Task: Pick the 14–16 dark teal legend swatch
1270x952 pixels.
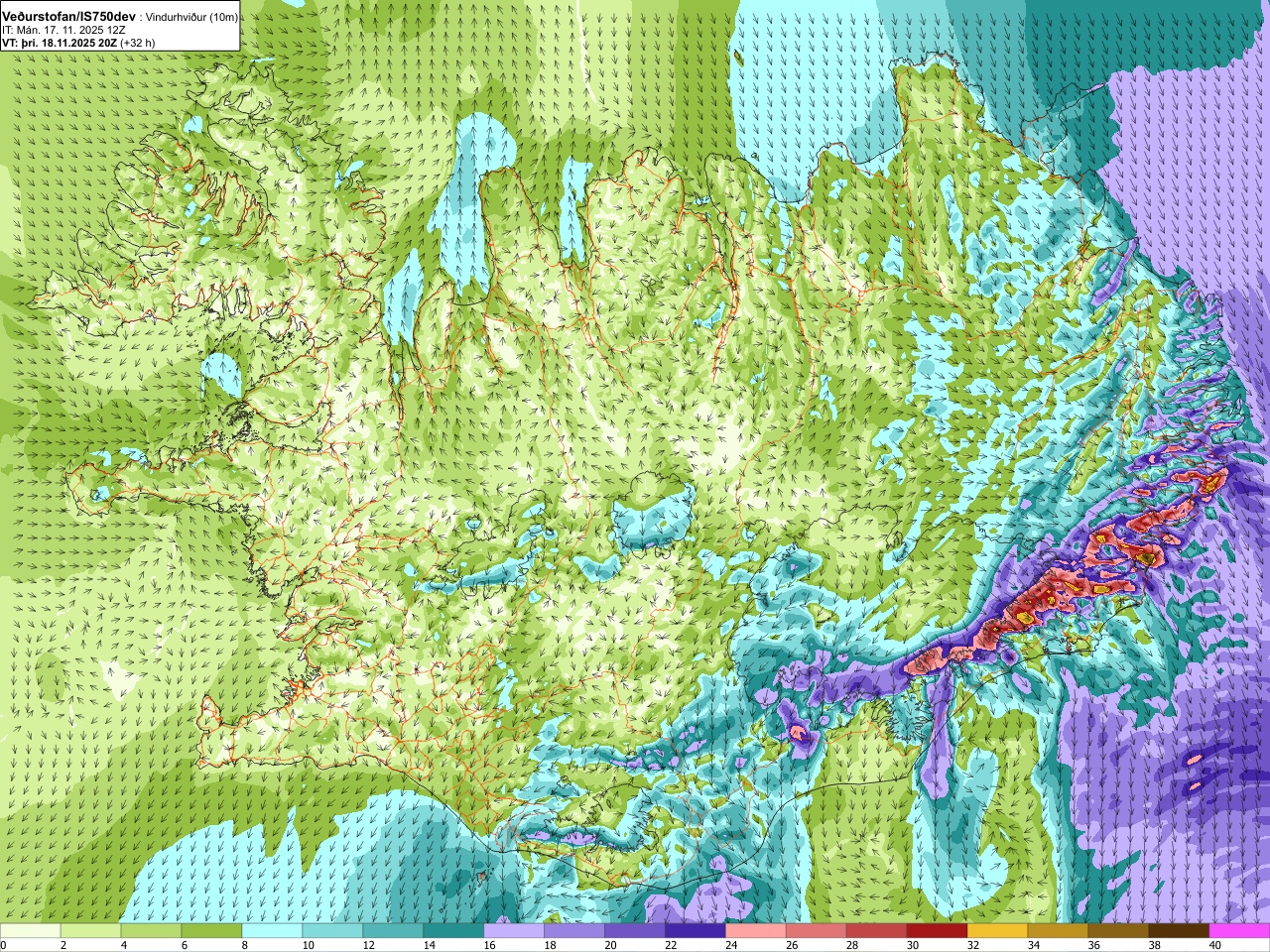Action: [x=453, y=931]
